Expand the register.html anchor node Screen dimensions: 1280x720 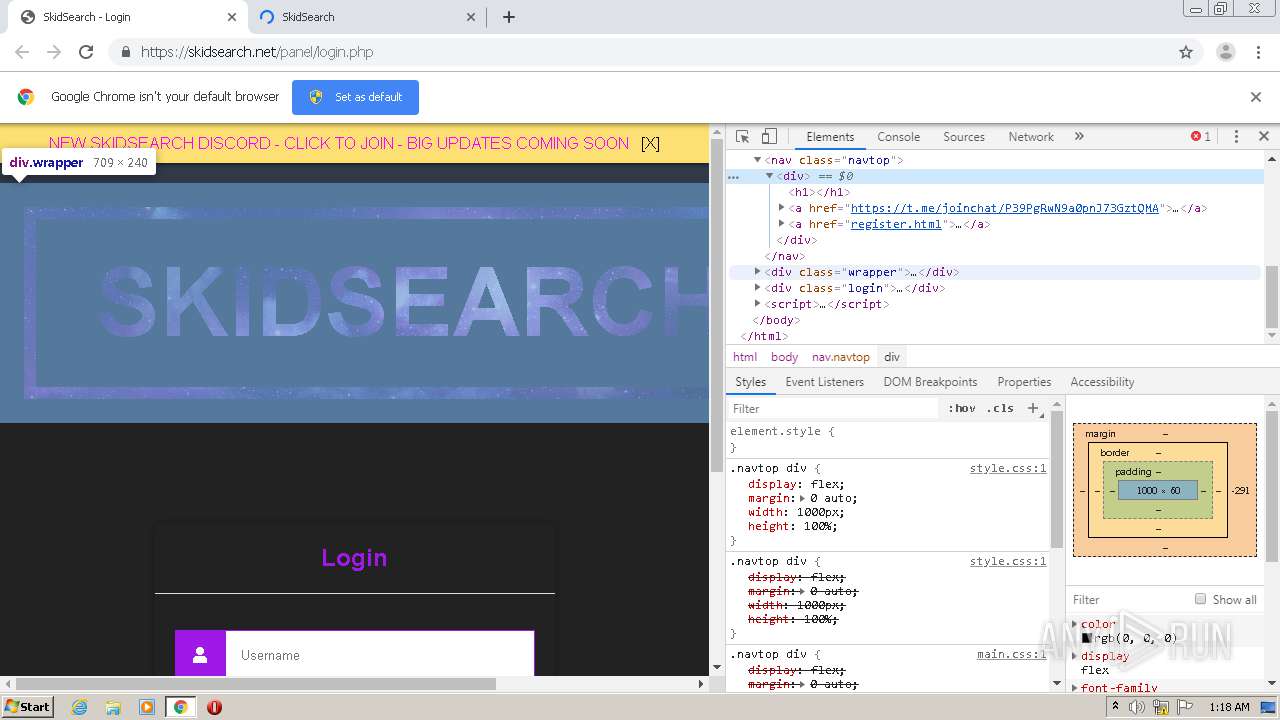[x=781, y=224]
